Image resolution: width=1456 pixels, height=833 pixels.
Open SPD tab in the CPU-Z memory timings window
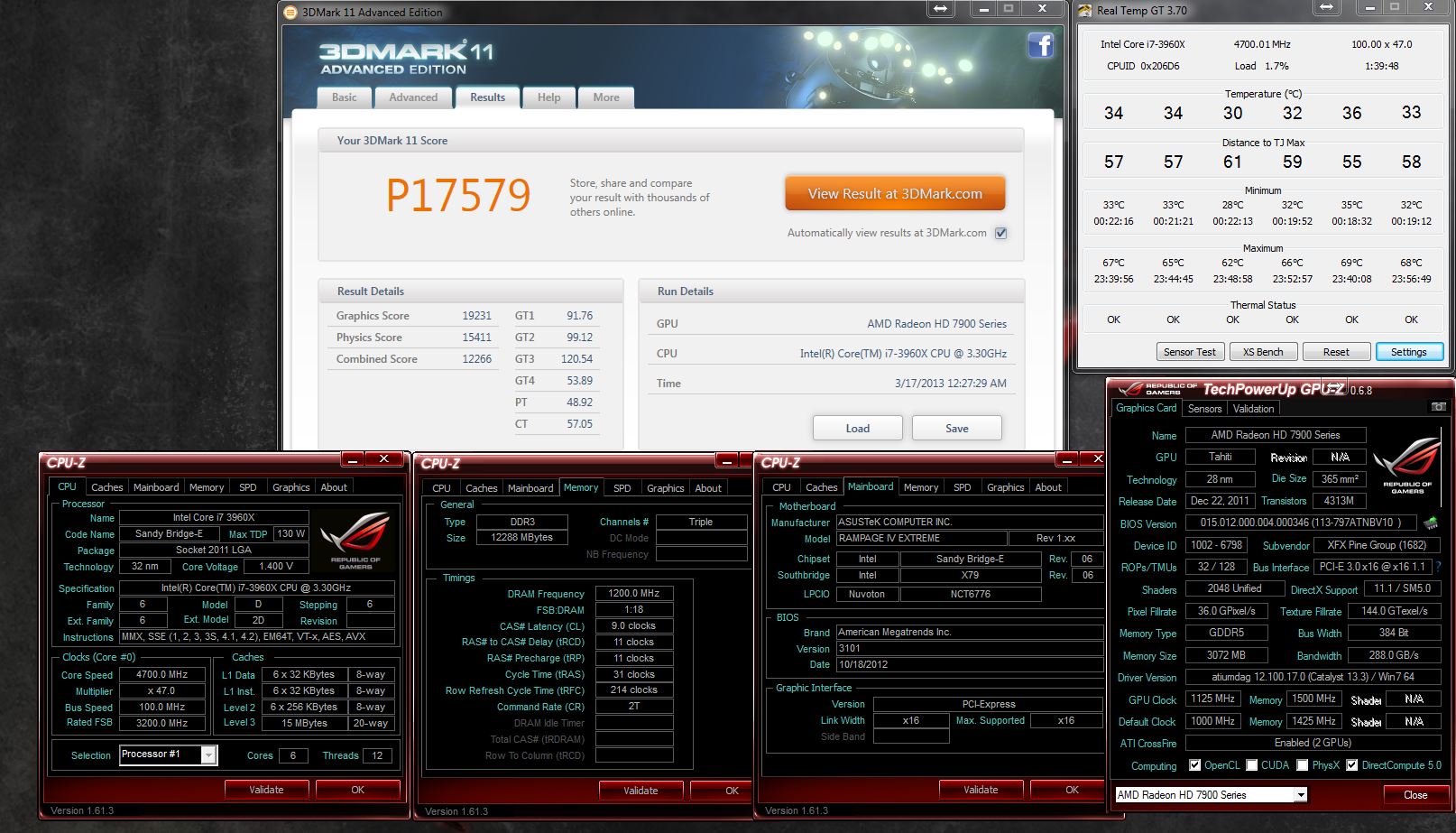point(622,488)
